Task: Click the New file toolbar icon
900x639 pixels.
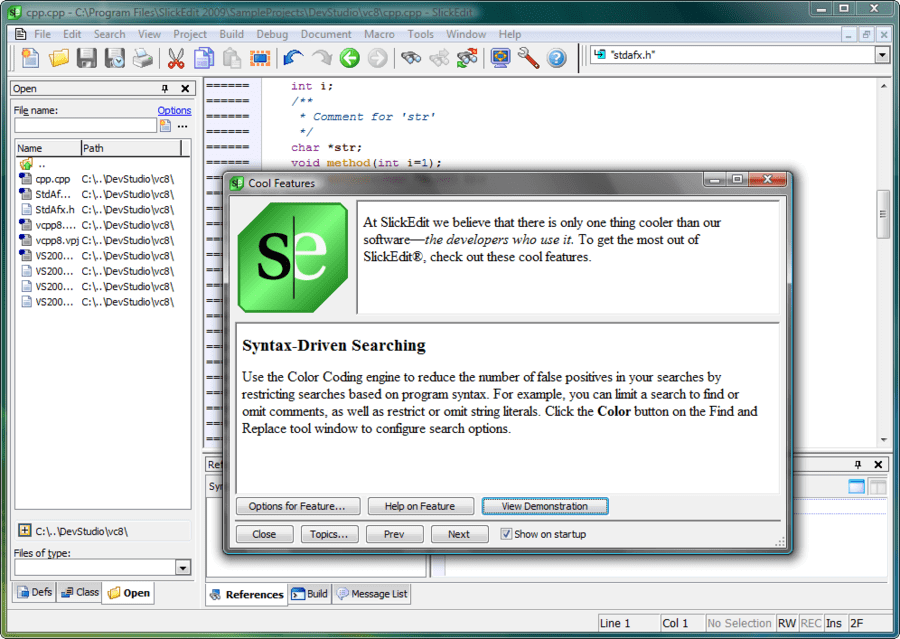Action: (30, 58)
